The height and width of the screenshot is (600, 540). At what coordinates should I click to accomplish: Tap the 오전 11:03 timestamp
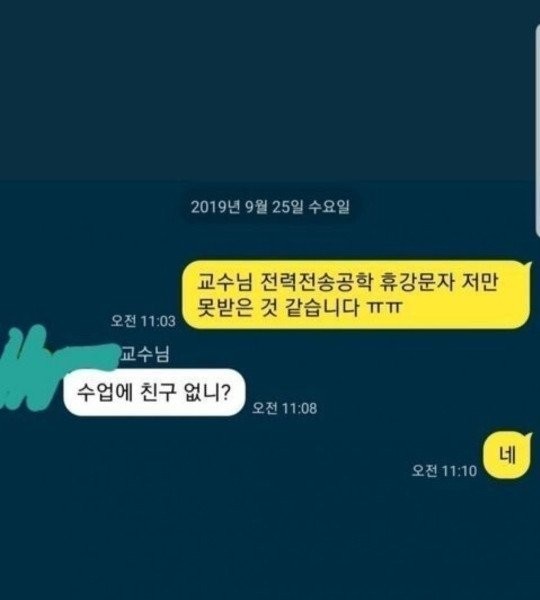click(143, 321)
